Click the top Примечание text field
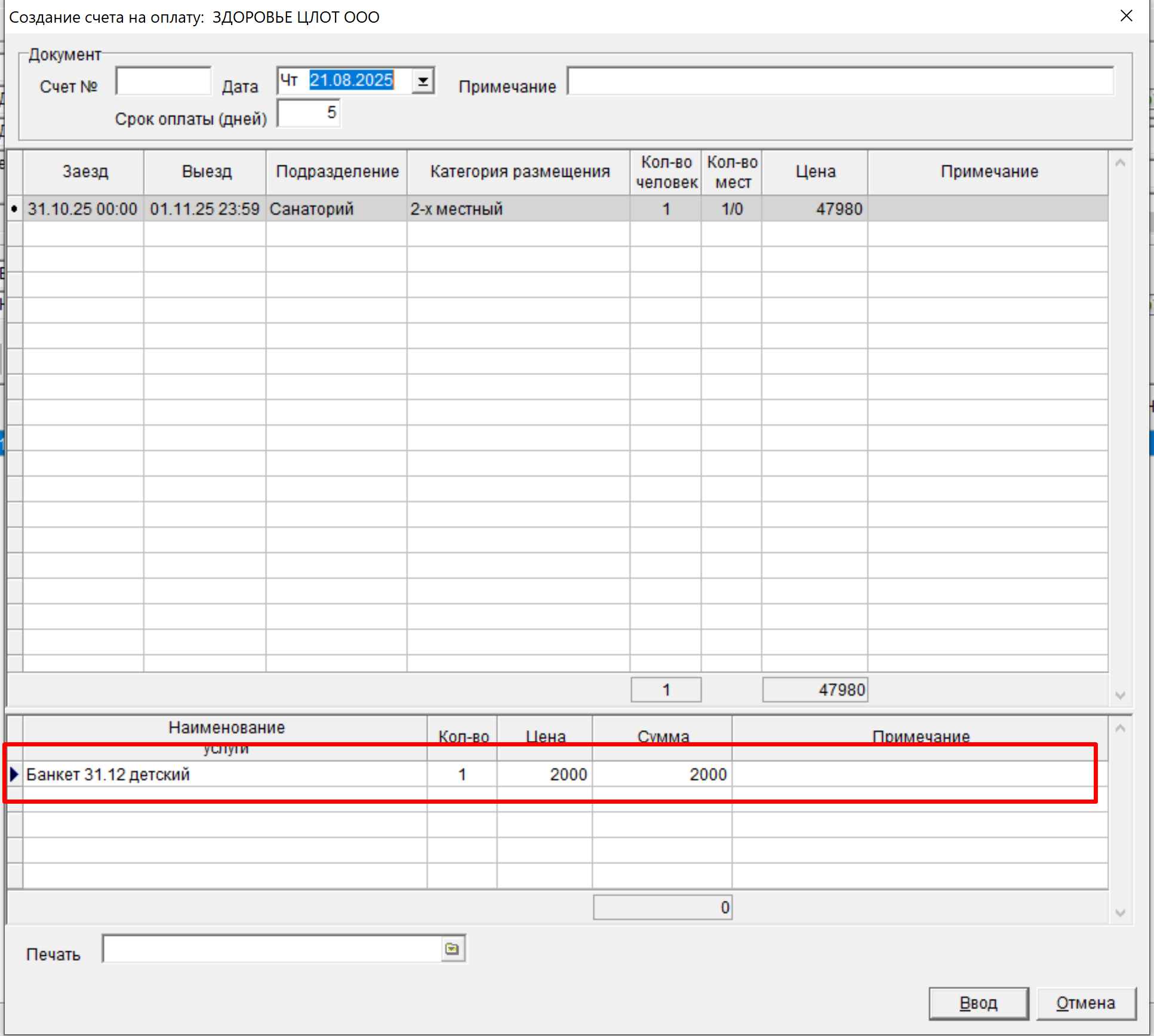Image resolution: width=1154 pixels, height=1036 pixels. pyautogui.click(x=839, y=82)
